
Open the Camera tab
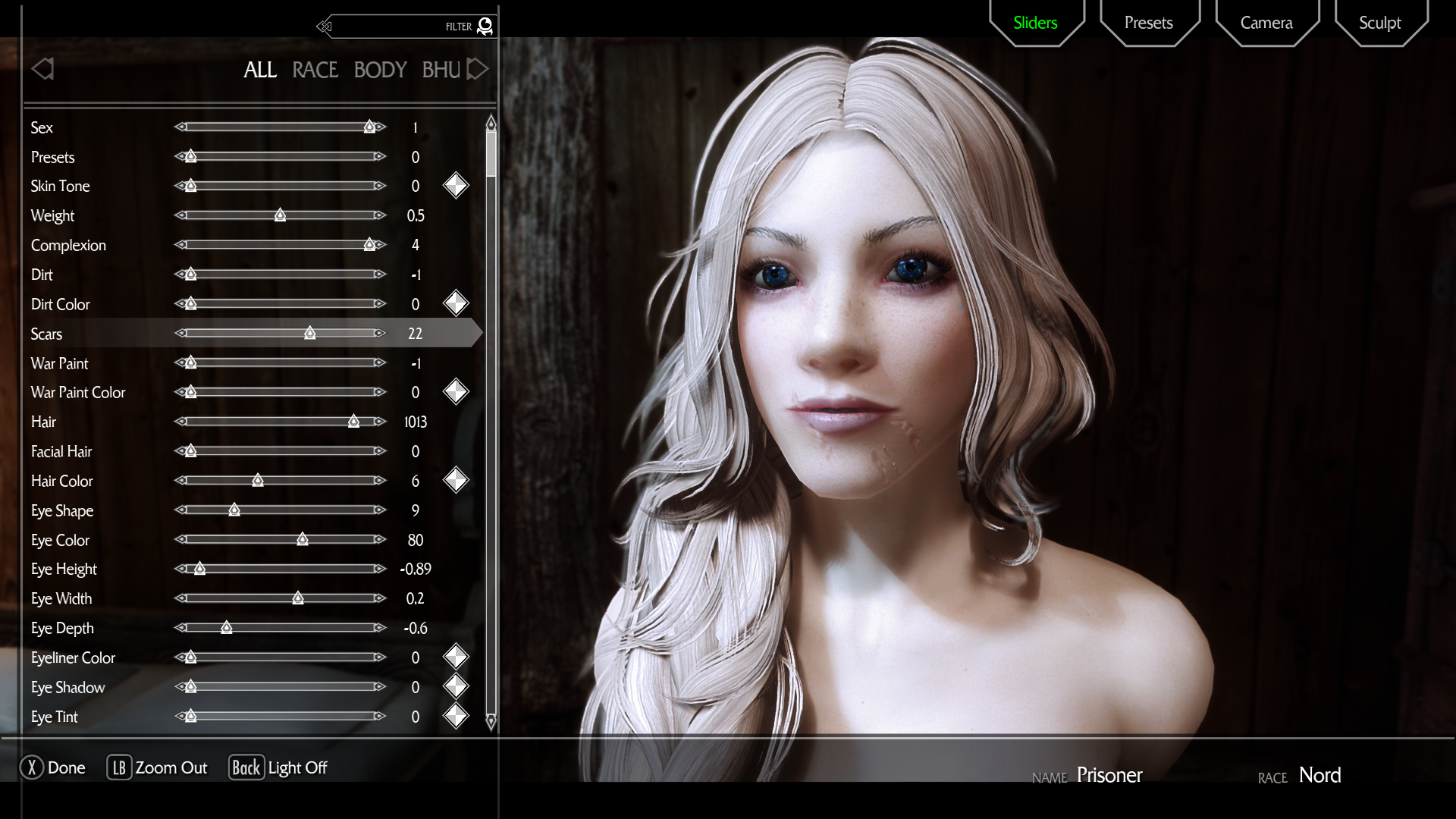pos(1266,23)
